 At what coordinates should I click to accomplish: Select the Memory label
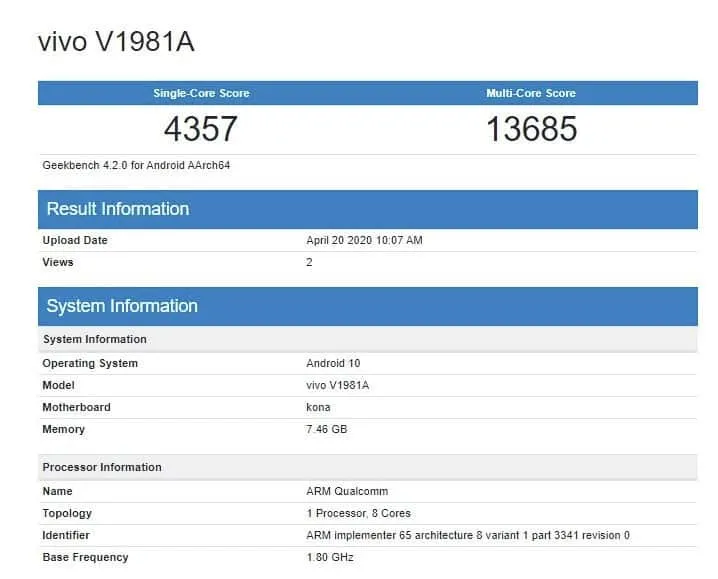tap(64, 429)
